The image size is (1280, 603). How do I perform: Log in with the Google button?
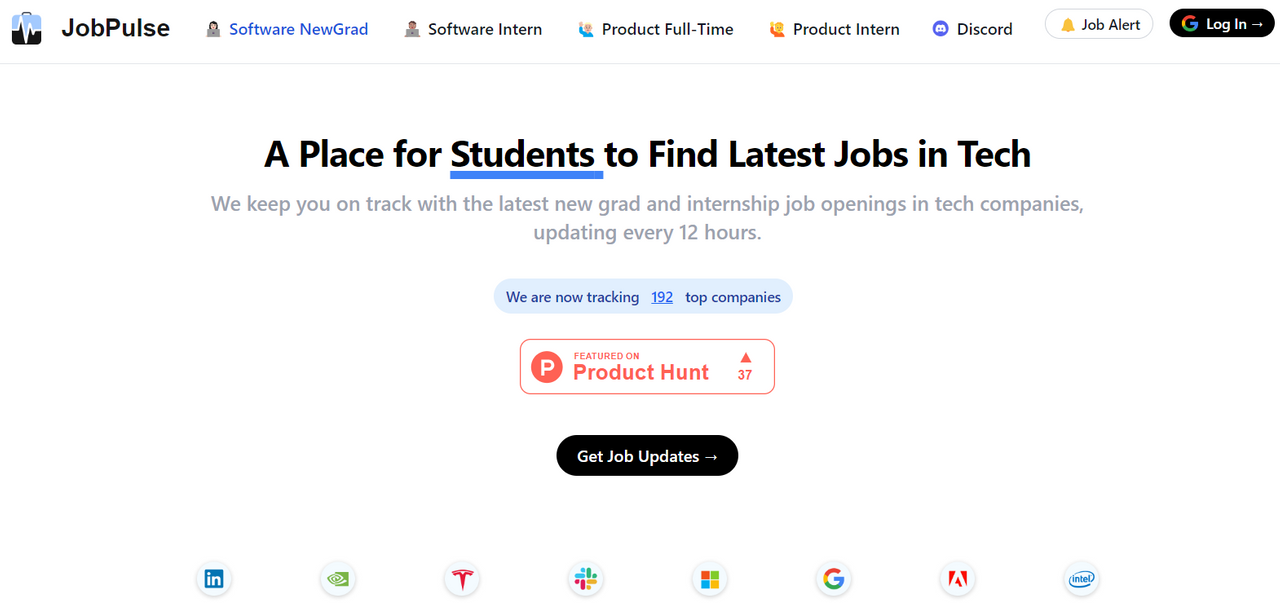[1222, 24]
